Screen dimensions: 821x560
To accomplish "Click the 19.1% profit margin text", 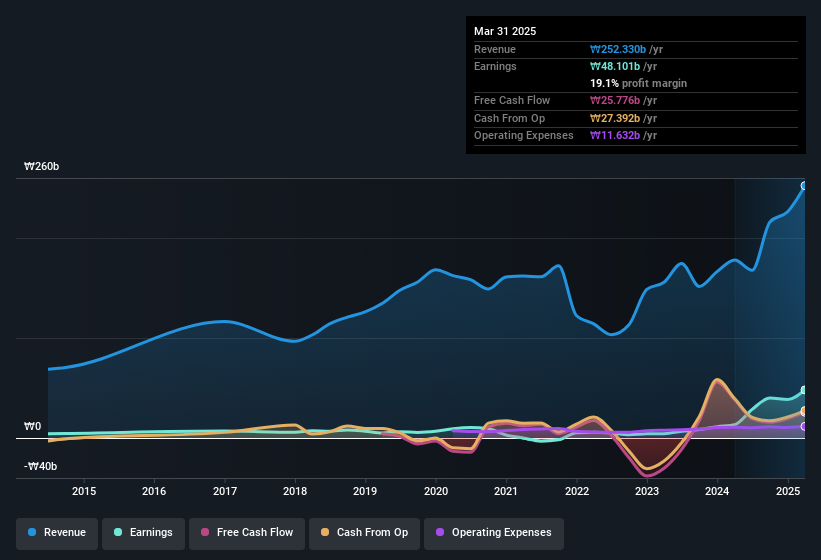I will [638, 83].
